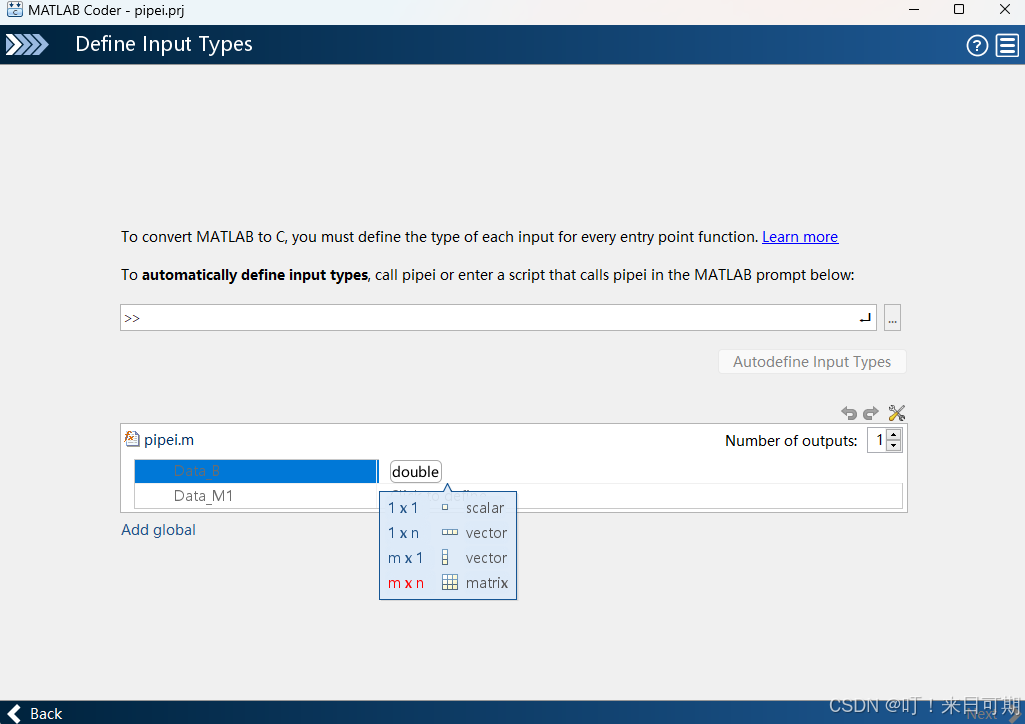Choose m x n matrix size
1025x724 pixels.
click(x=448, y=583)
